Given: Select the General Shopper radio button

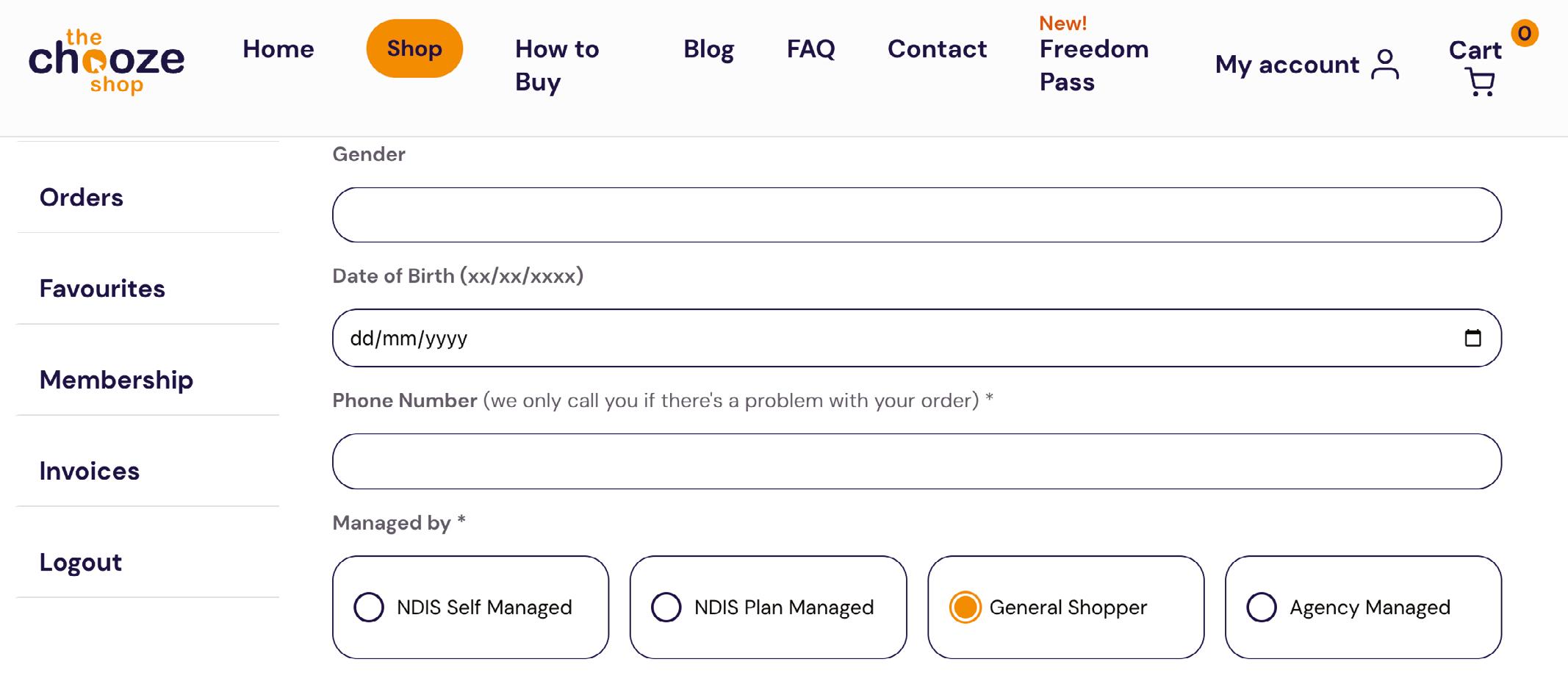Looking at the screenshot, I should pos(965,608).
